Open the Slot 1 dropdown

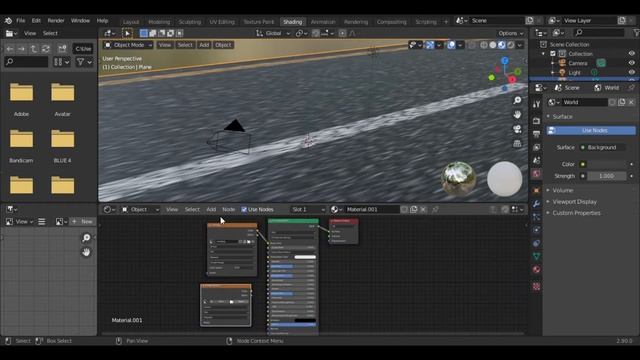pos(308,209)
